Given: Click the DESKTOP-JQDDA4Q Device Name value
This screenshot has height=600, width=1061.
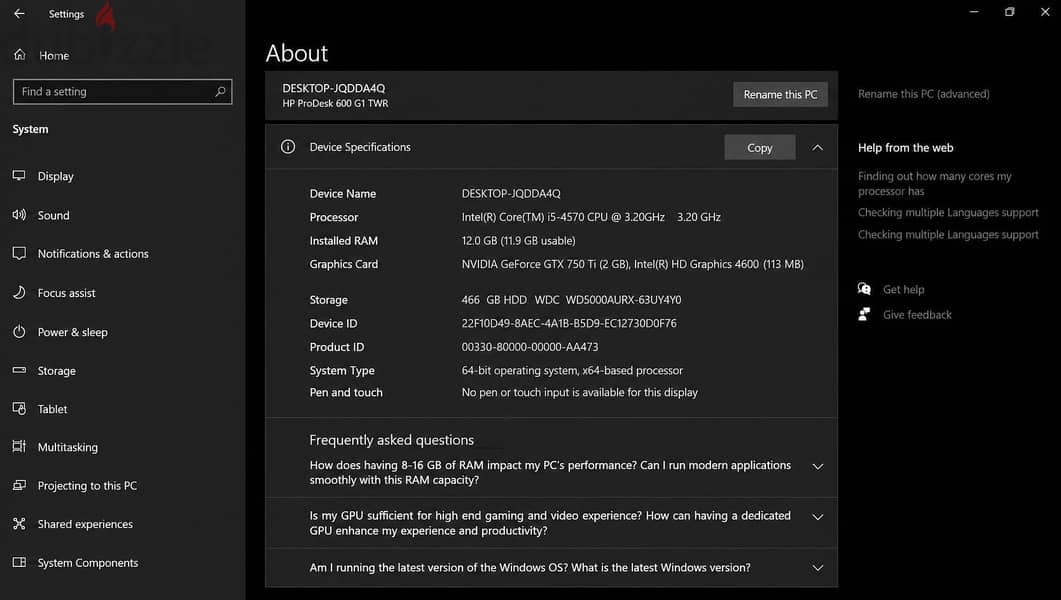Looking at the screenshot, I should [511, 193].
